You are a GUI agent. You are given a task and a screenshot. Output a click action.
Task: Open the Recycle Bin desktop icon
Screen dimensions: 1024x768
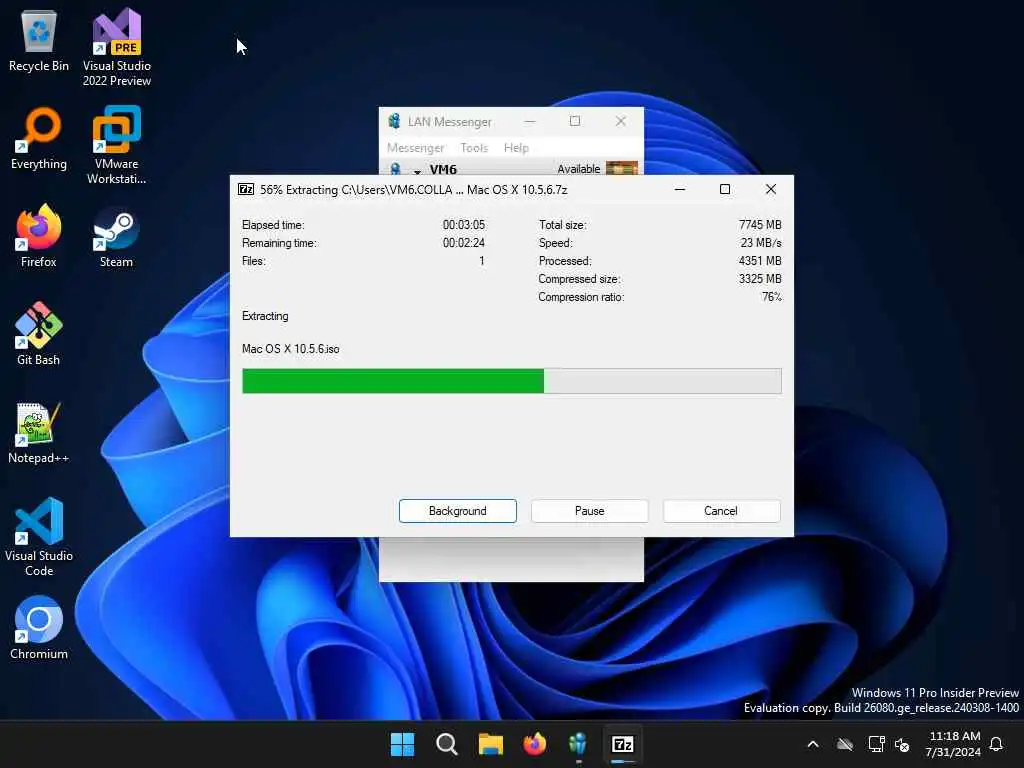[39, 40]
